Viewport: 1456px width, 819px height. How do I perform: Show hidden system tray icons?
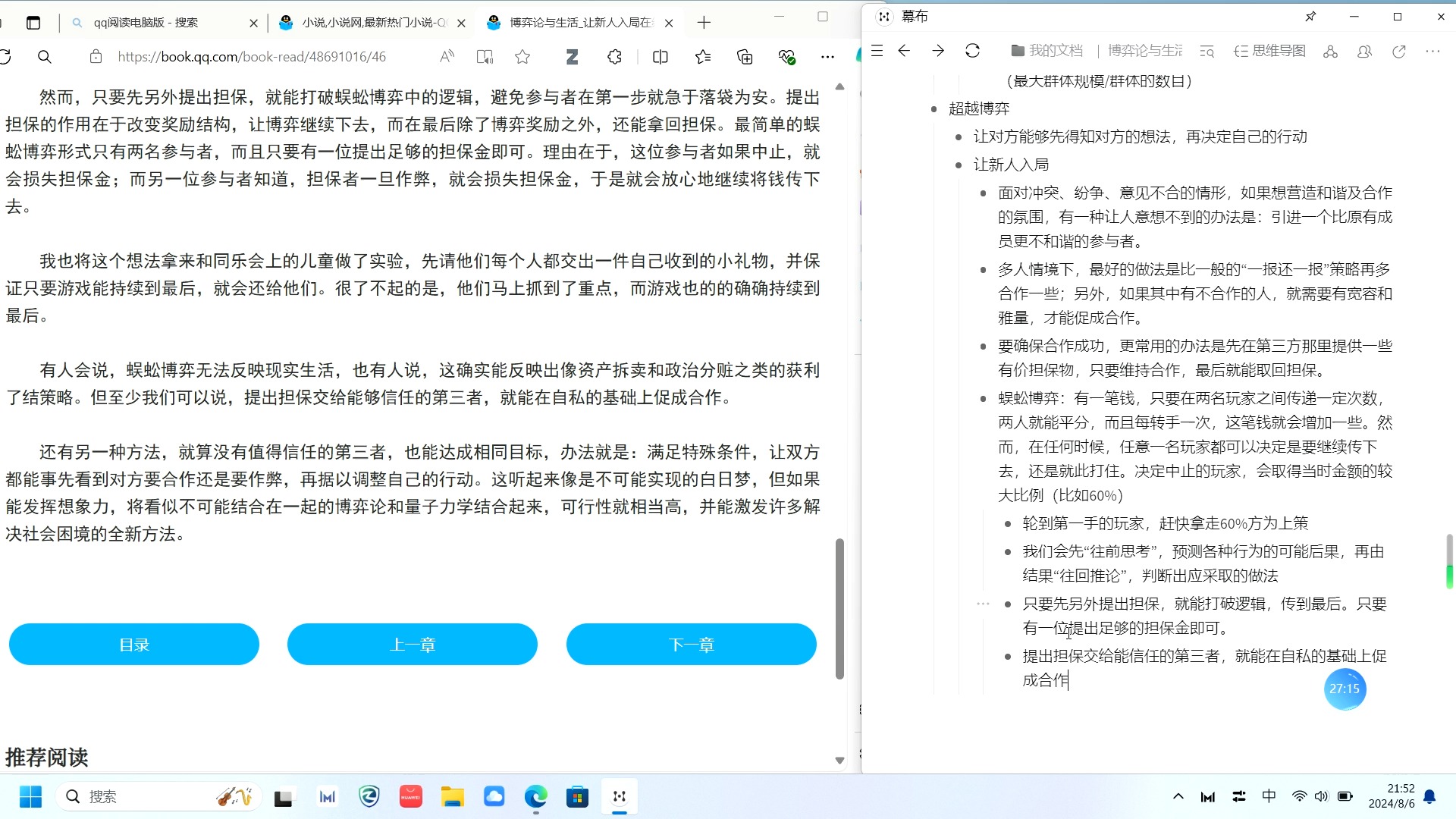[x=1178, y=796]
